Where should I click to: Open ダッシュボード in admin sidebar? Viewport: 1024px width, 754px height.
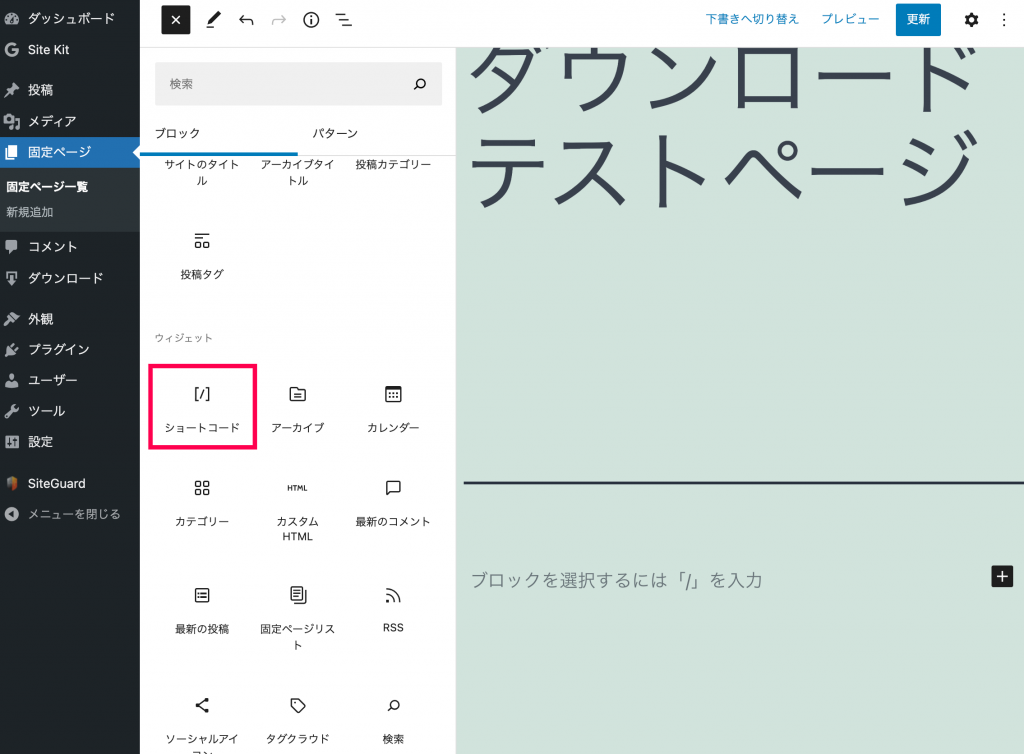(x=70, y=18)
